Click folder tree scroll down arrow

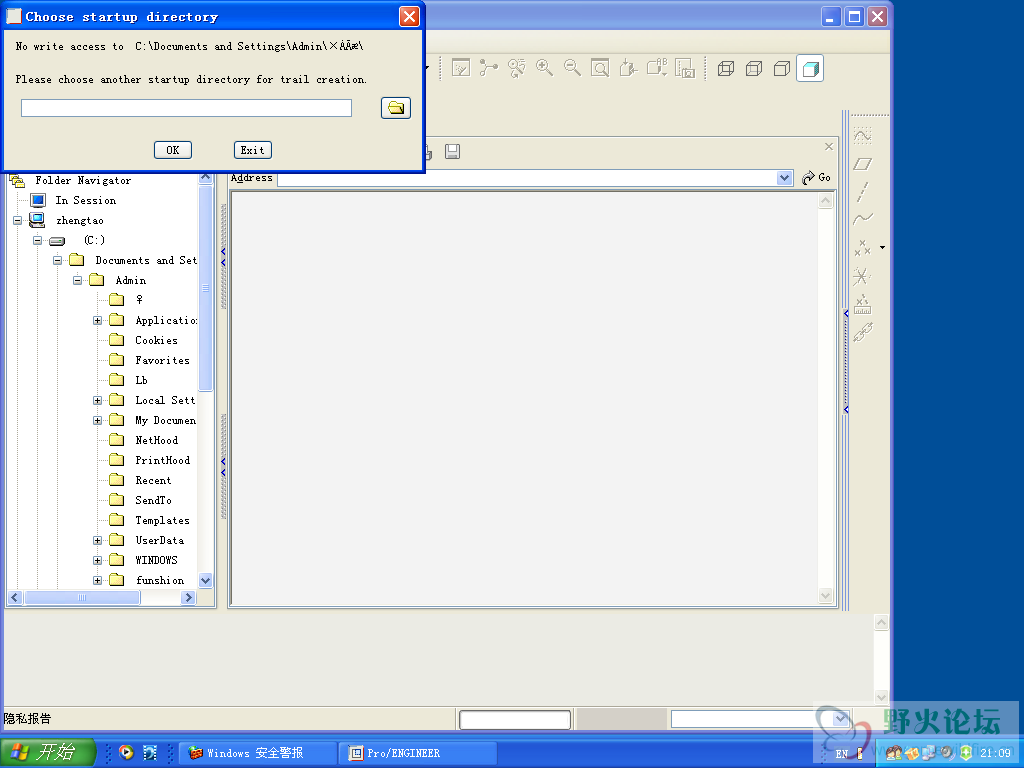(x=205, y=581)
